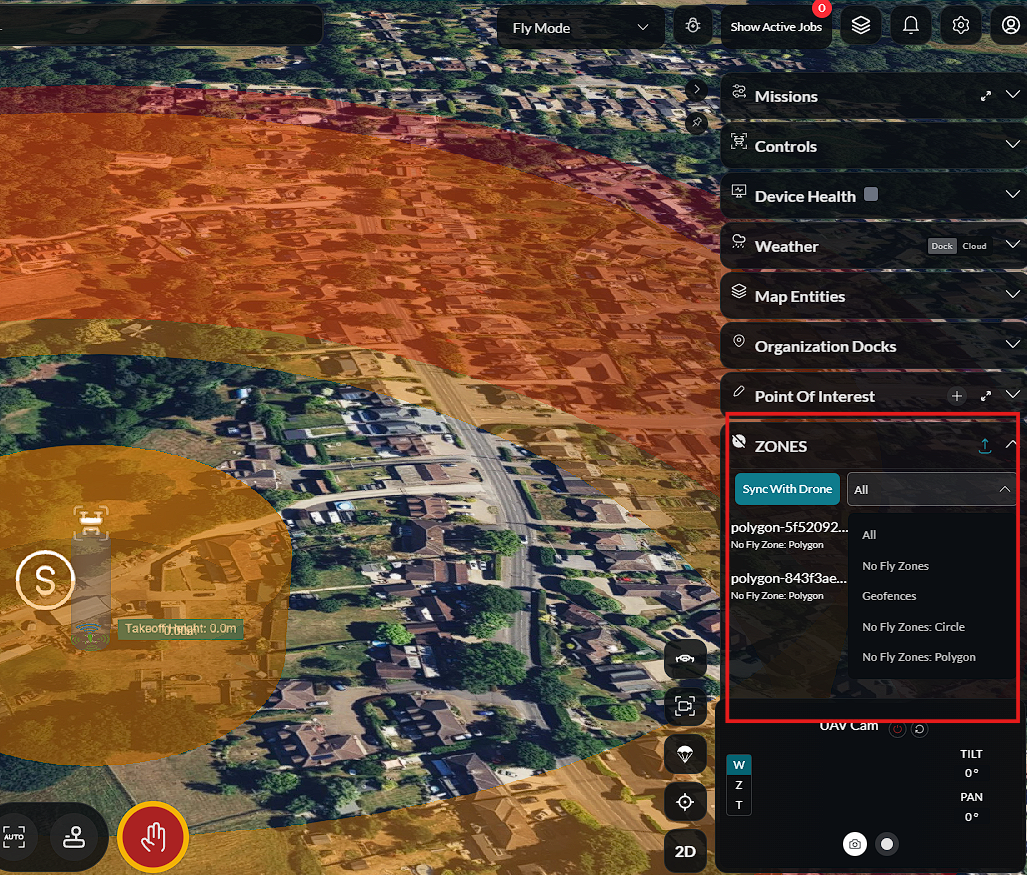Click the drone view button above camera-frame icon
1027x875 pixels.
685,659
